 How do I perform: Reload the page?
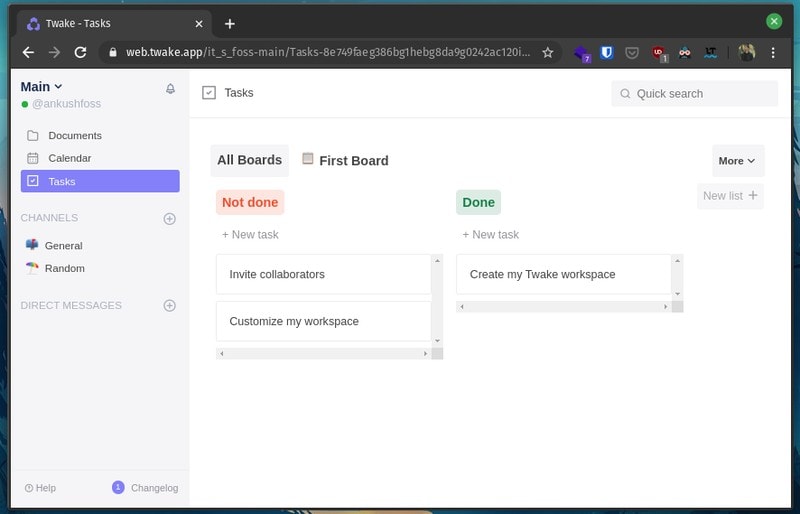tap(80, 52)
